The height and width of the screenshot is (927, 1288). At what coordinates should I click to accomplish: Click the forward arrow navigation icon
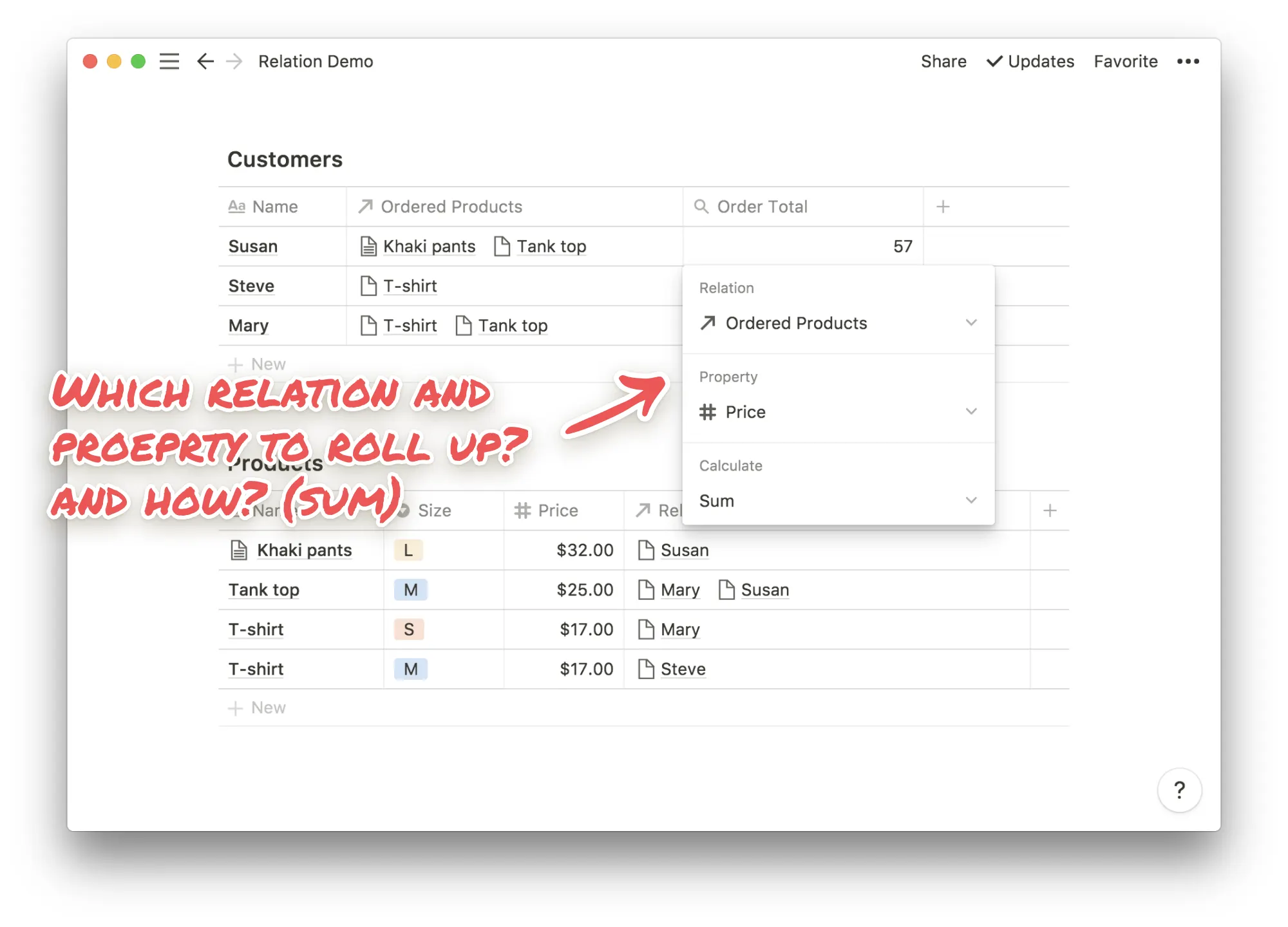pos(234,61)
